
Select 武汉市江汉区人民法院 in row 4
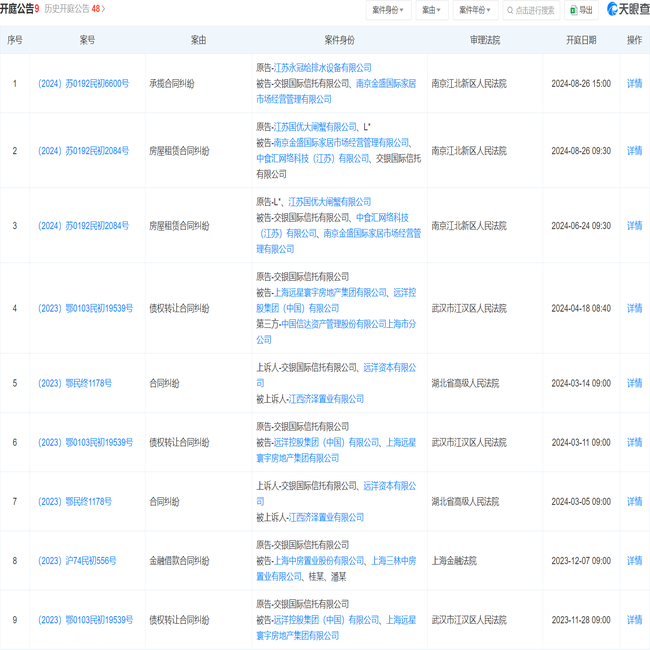(x=469, y=308)
